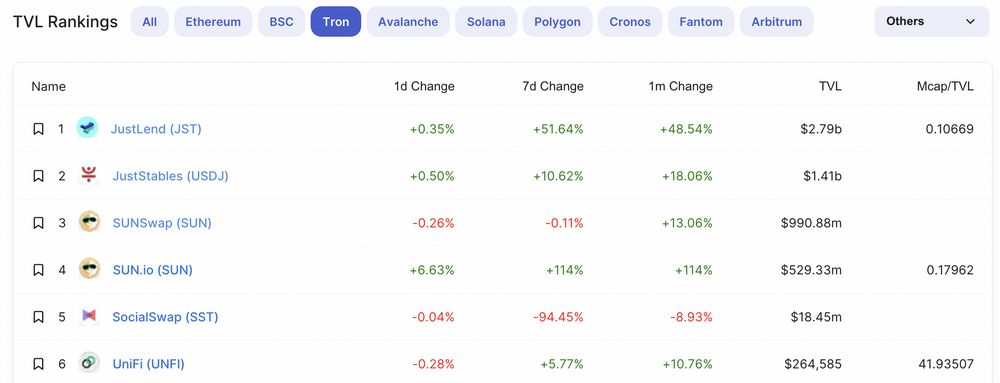Screen dimensions: 1000x383
Task: Sort by 7d Change column header
Action: (552, 86)
